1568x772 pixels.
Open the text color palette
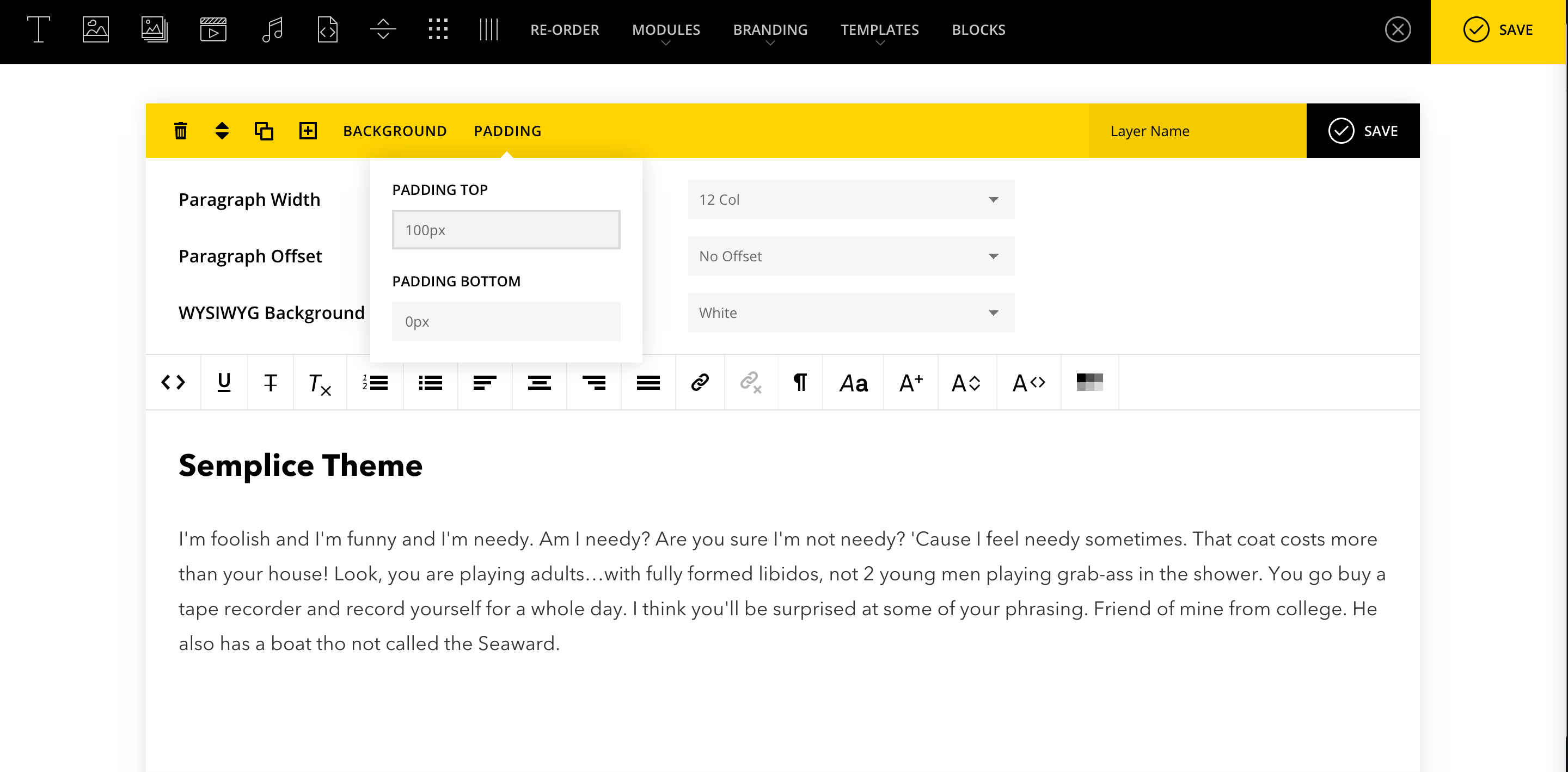[x=1089, y=382]
